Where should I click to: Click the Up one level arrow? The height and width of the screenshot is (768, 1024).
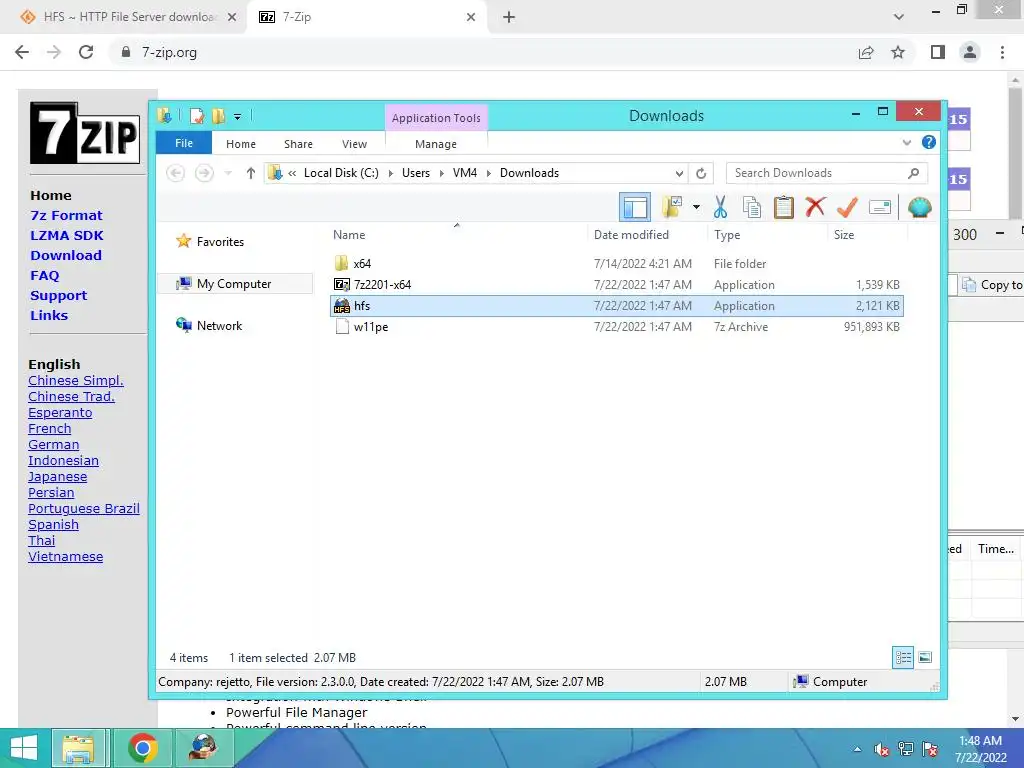point(251,173)
